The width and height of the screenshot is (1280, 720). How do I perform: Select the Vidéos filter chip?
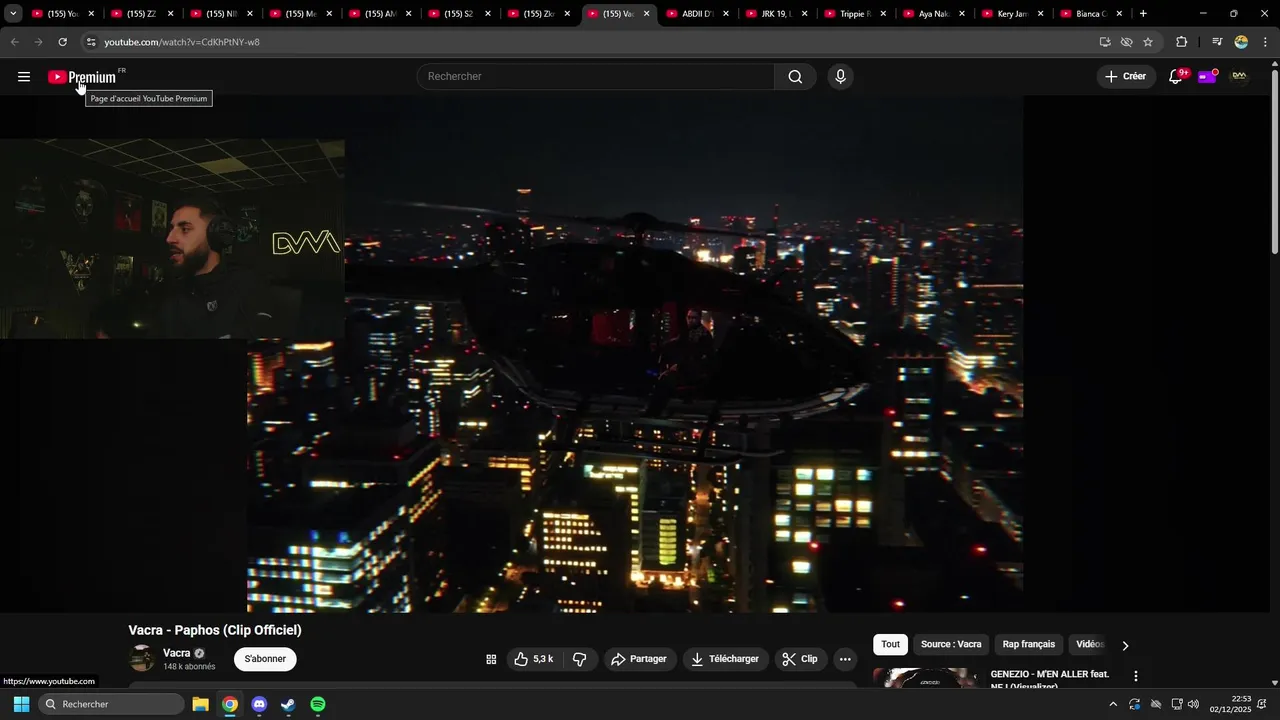click(x=1089, y=644)
